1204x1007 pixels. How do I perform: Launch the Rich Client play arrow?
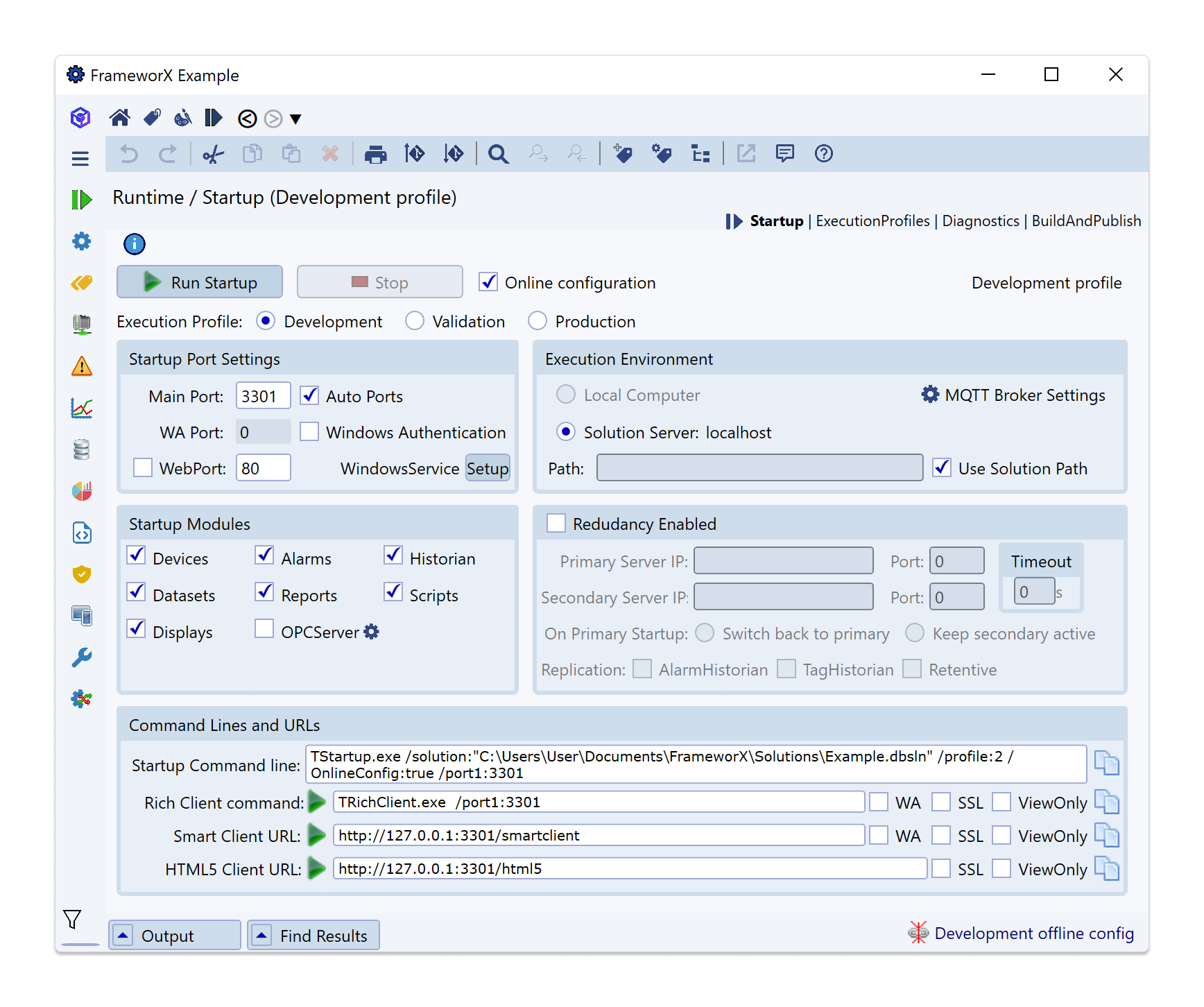tap(316, 802)
